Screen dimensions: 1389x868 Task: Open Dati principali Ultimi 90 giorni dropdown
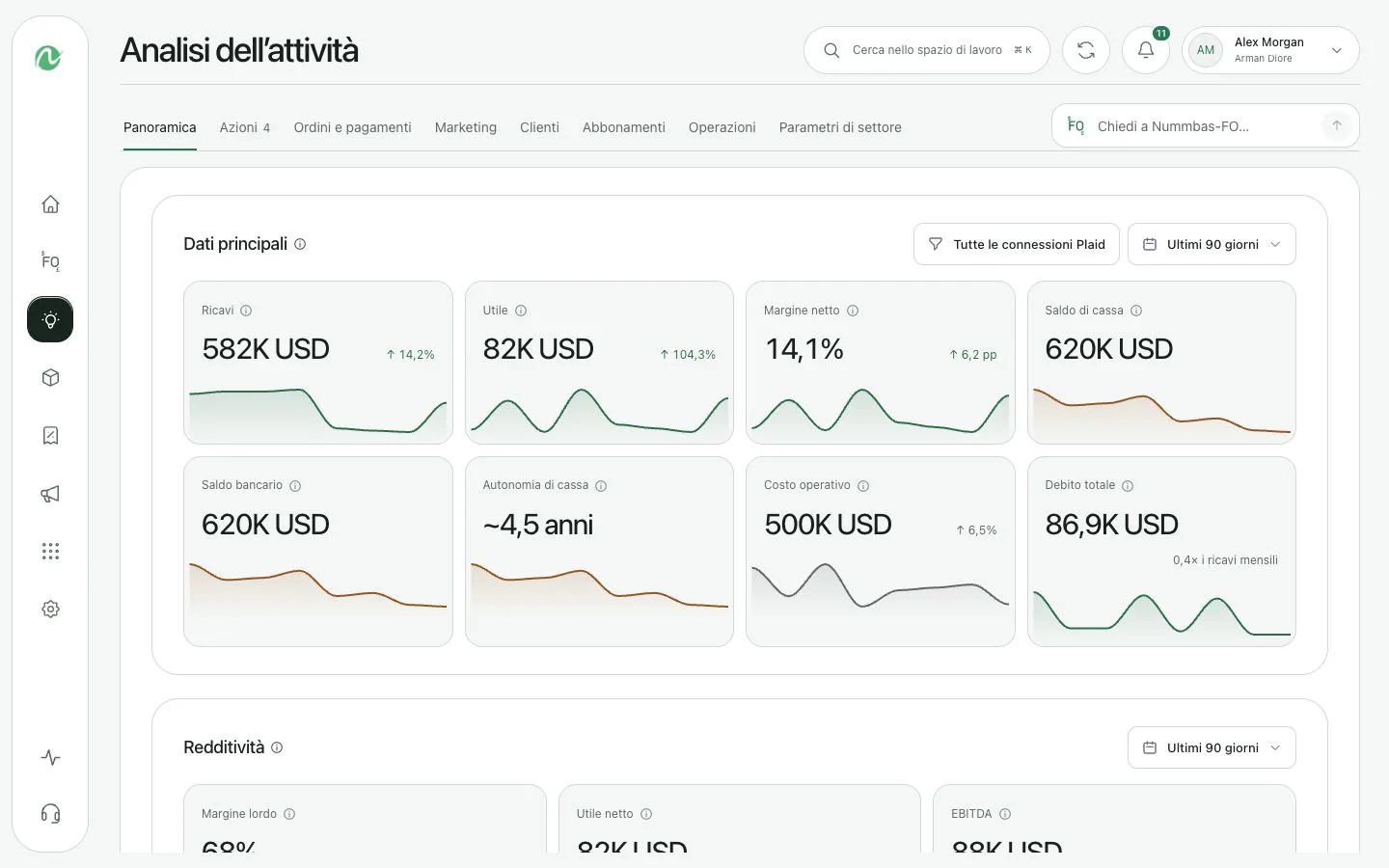[1212, 244]
